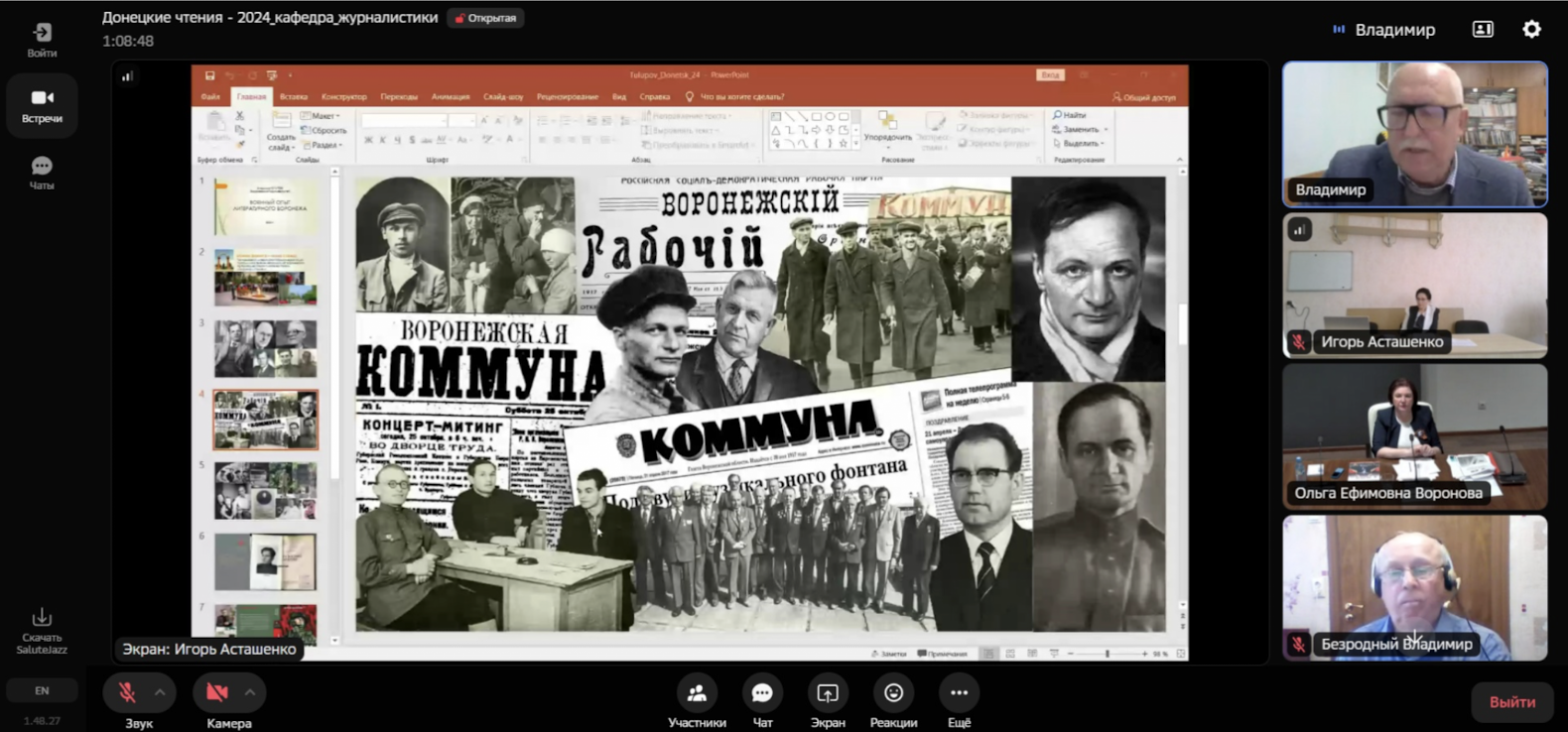The image size is (1568, 732).
Task: Open the settings gear icon
Action: [x=1531, y=29]
